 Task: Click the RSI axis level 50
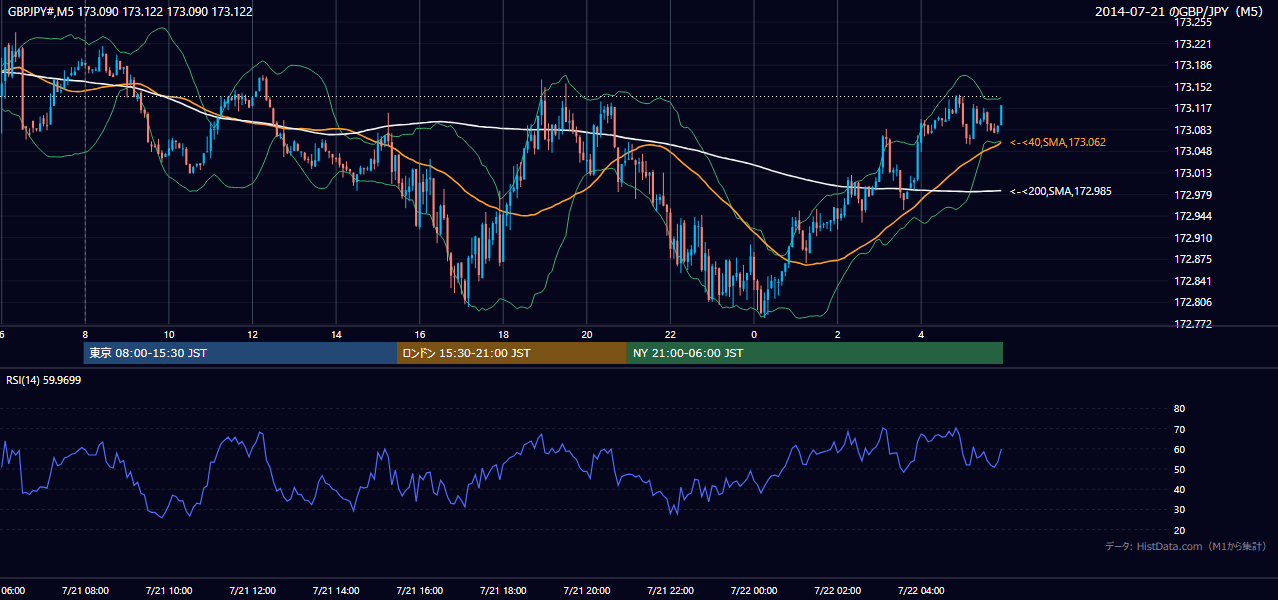point(1179,470)
